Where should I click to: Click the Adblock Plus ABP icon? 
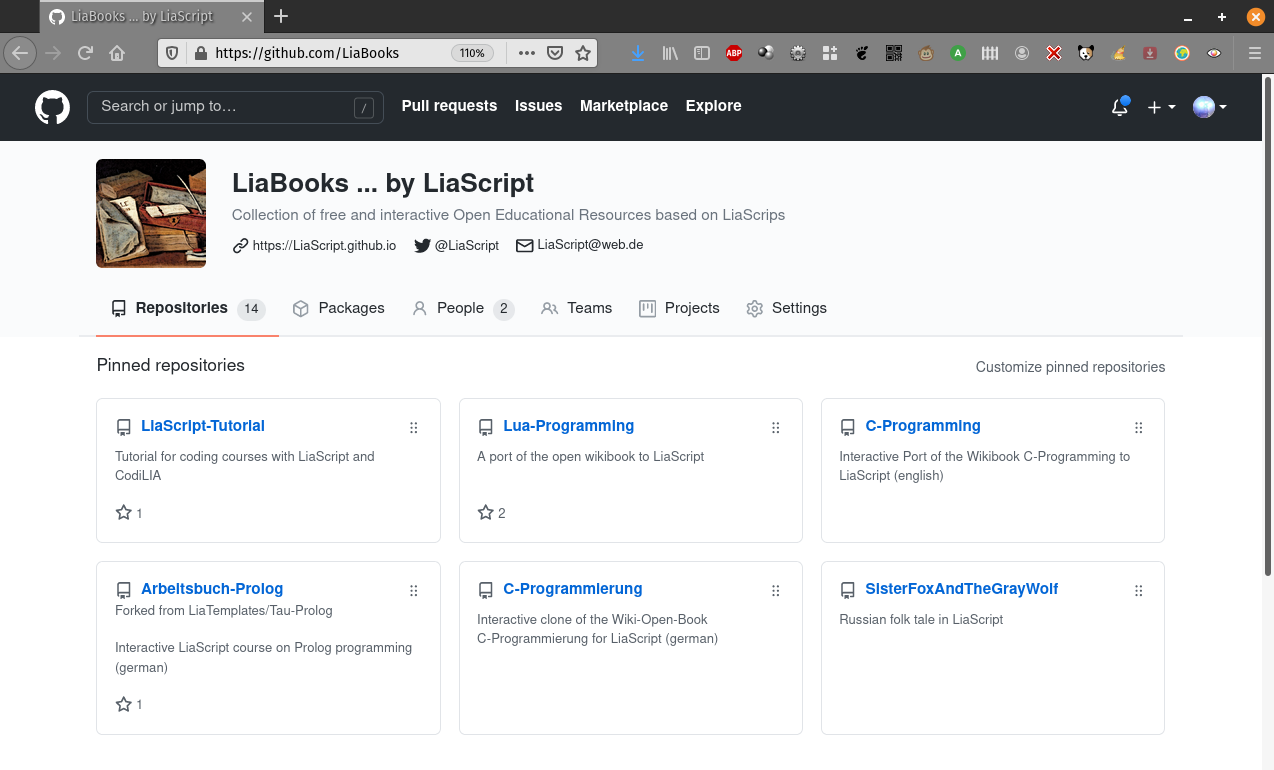pos(734,53)
